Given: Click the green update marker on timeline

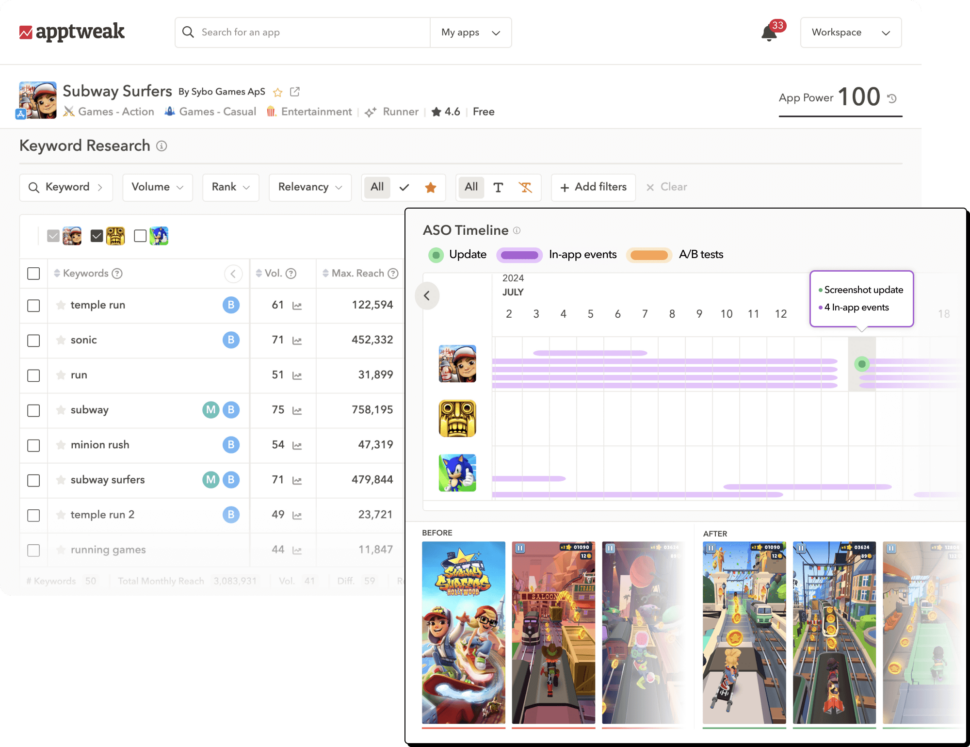Looking at the screenshot, I should pos(862,364).
